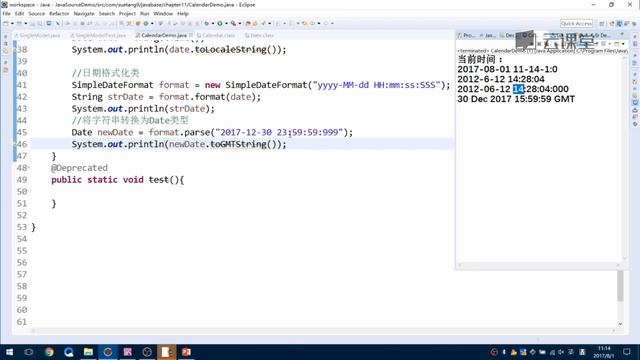Click the console horizontal scrollbar
The width and height of the screenshot is (640, 360).
click(x=539, y=265)
